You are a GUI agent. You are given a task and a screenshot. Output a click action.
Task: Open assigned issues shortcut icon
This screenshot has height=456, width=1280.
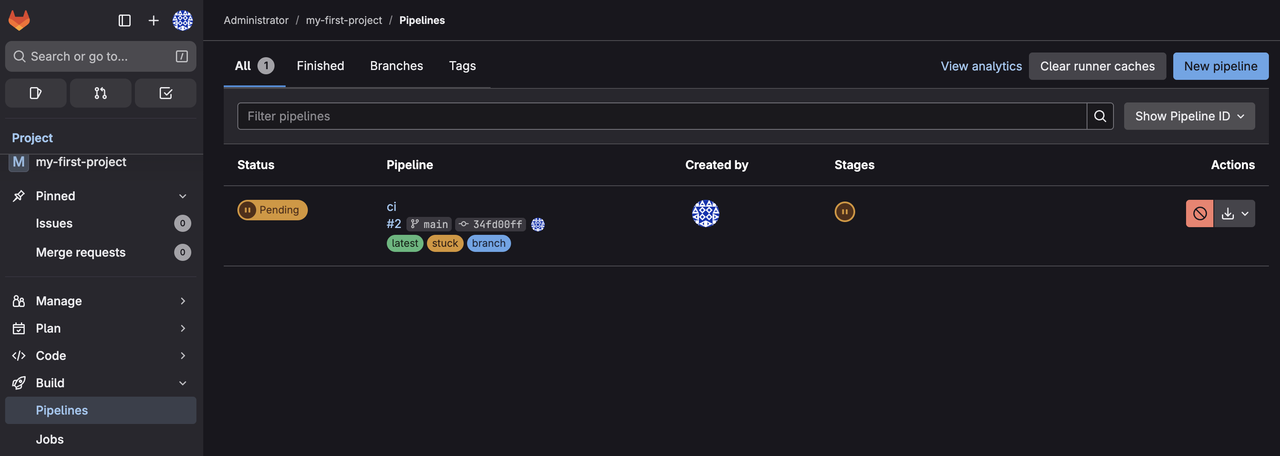tap(36, 93)
